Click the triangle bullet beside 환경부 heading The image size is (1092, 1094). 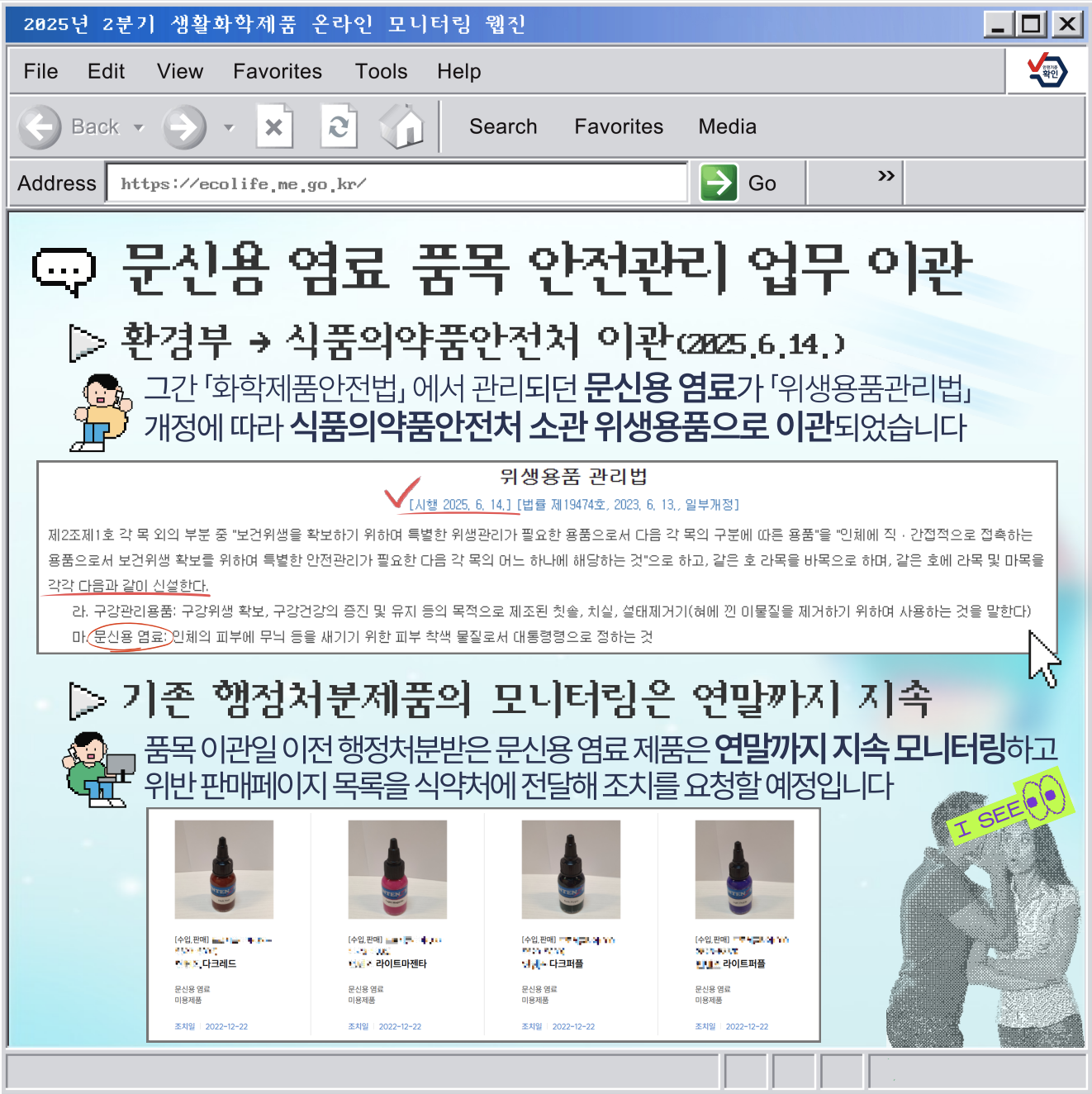[88, 344]
